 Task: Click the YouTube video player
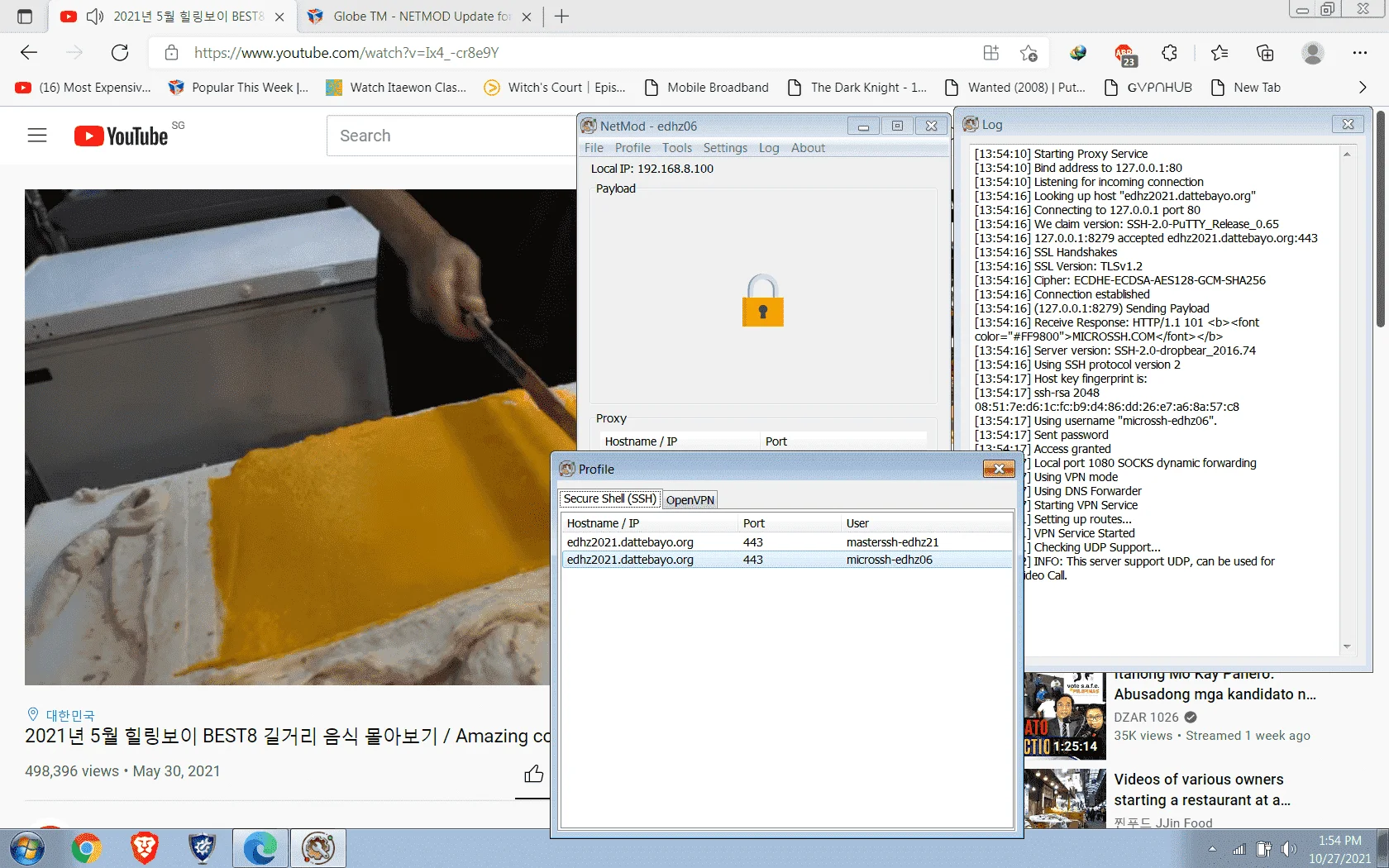pos(300,436)
